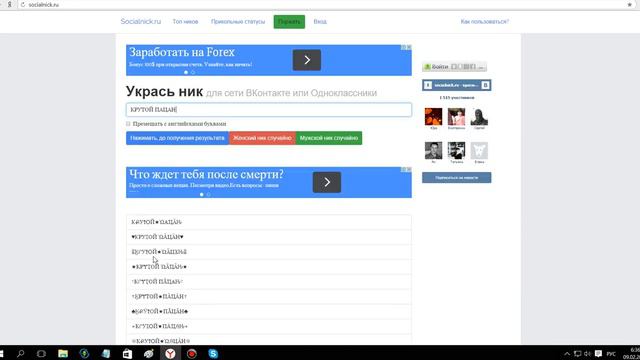
Task: Close the Forex ad banner
Action: tap(409, 47)
